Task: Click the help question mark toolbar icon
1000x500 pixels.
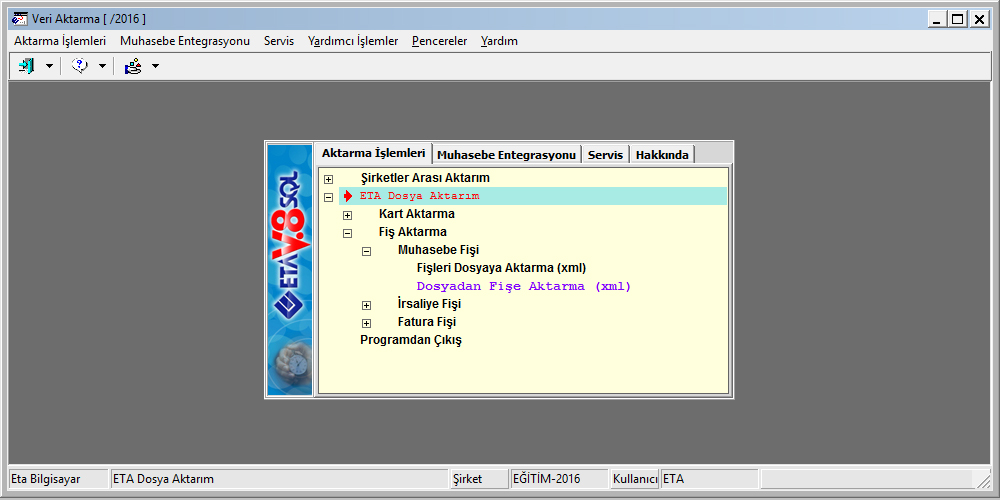Action: (80, 66)
